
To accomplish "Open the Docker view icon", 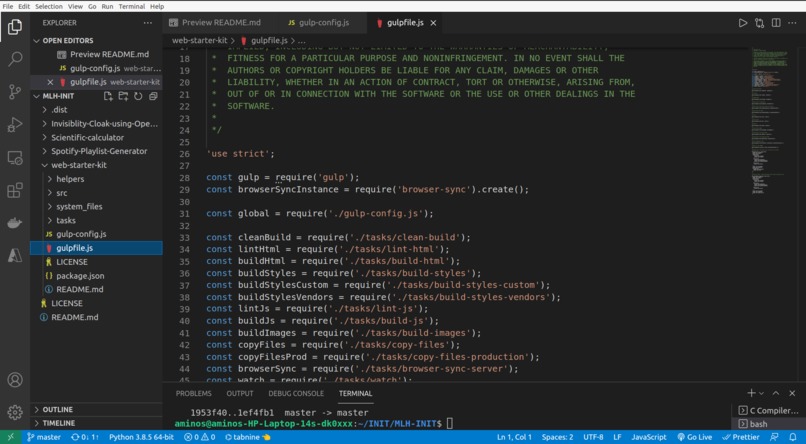I will pyautogui.click(x=15, y=223).
